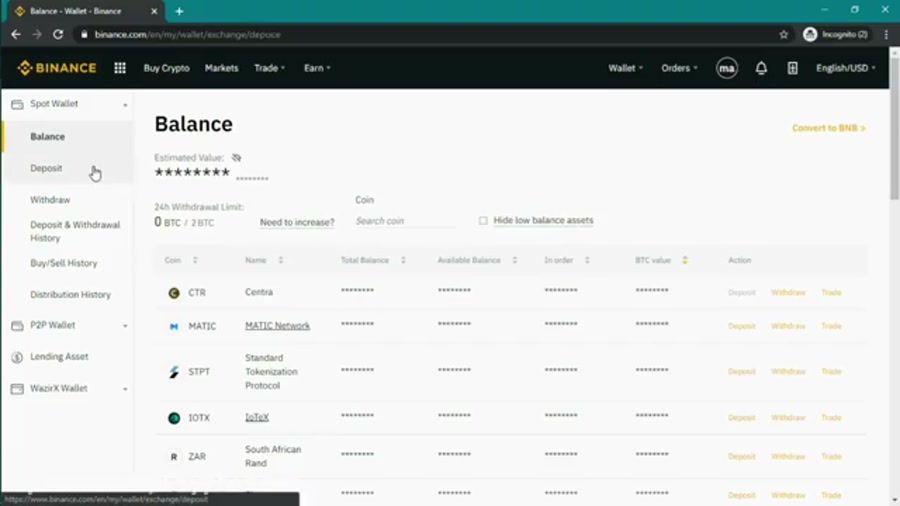Click Trade for STPT row

point(831,372)
